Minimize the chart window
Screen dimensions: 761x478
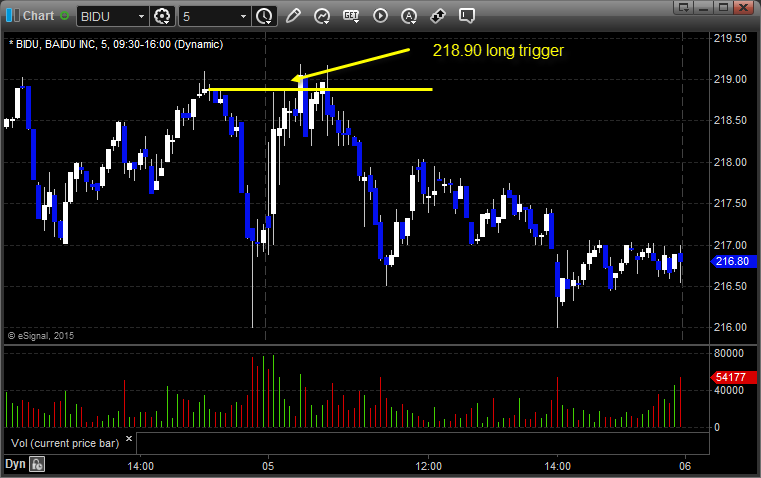point(704,7)
